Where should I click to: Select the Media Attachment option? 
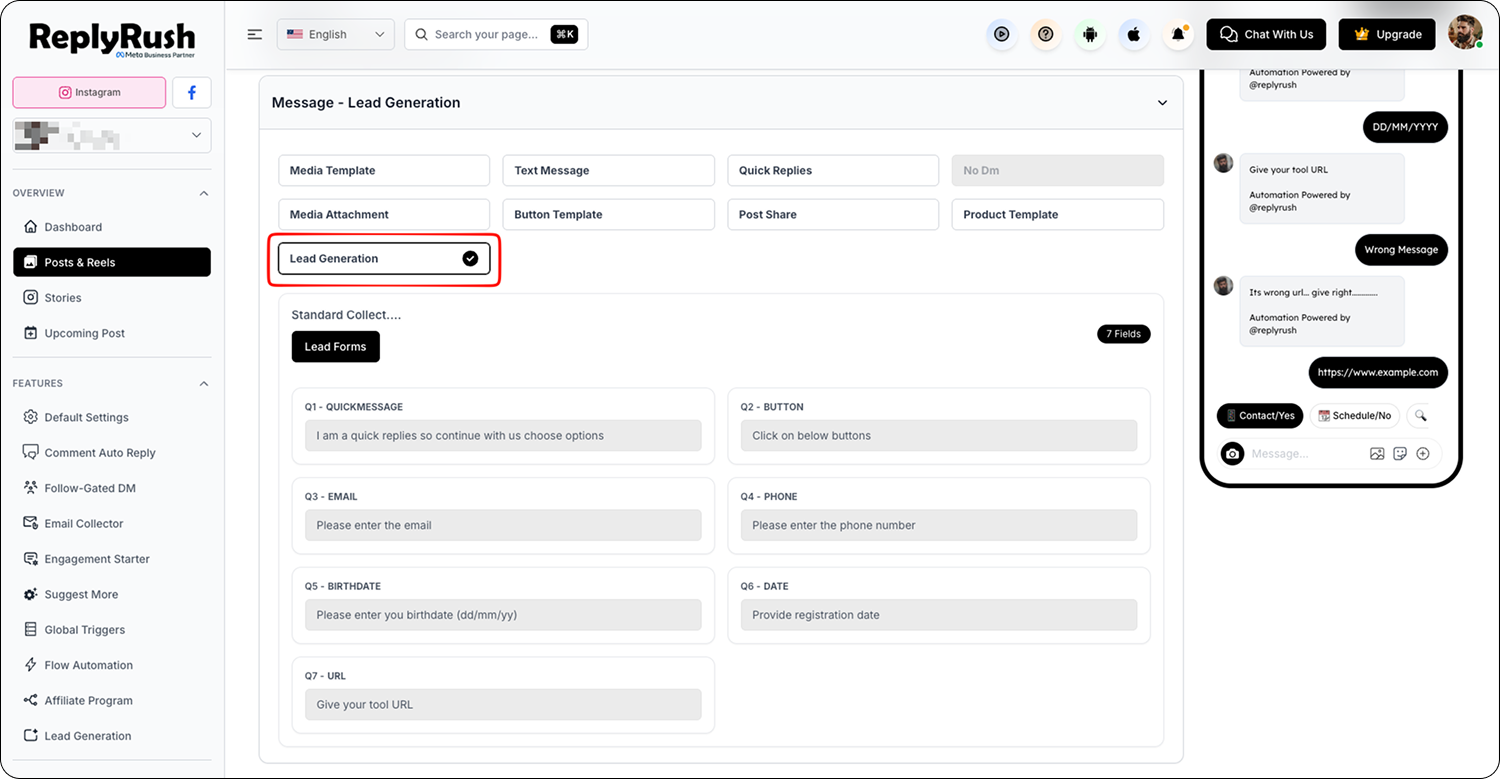click(x=384, y=214)
